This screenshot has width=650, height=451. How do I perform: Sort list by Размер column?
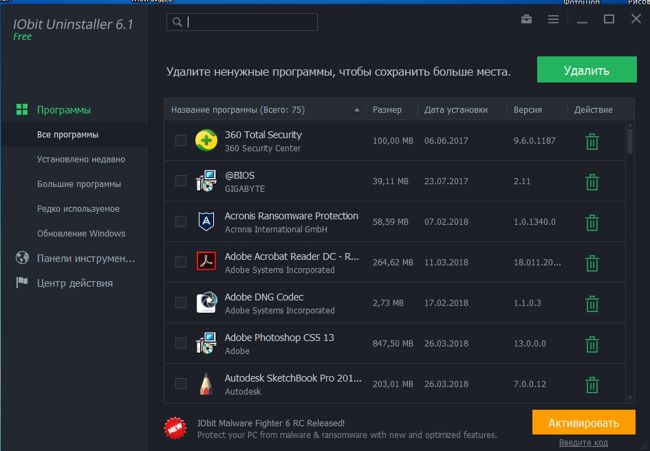387,110
